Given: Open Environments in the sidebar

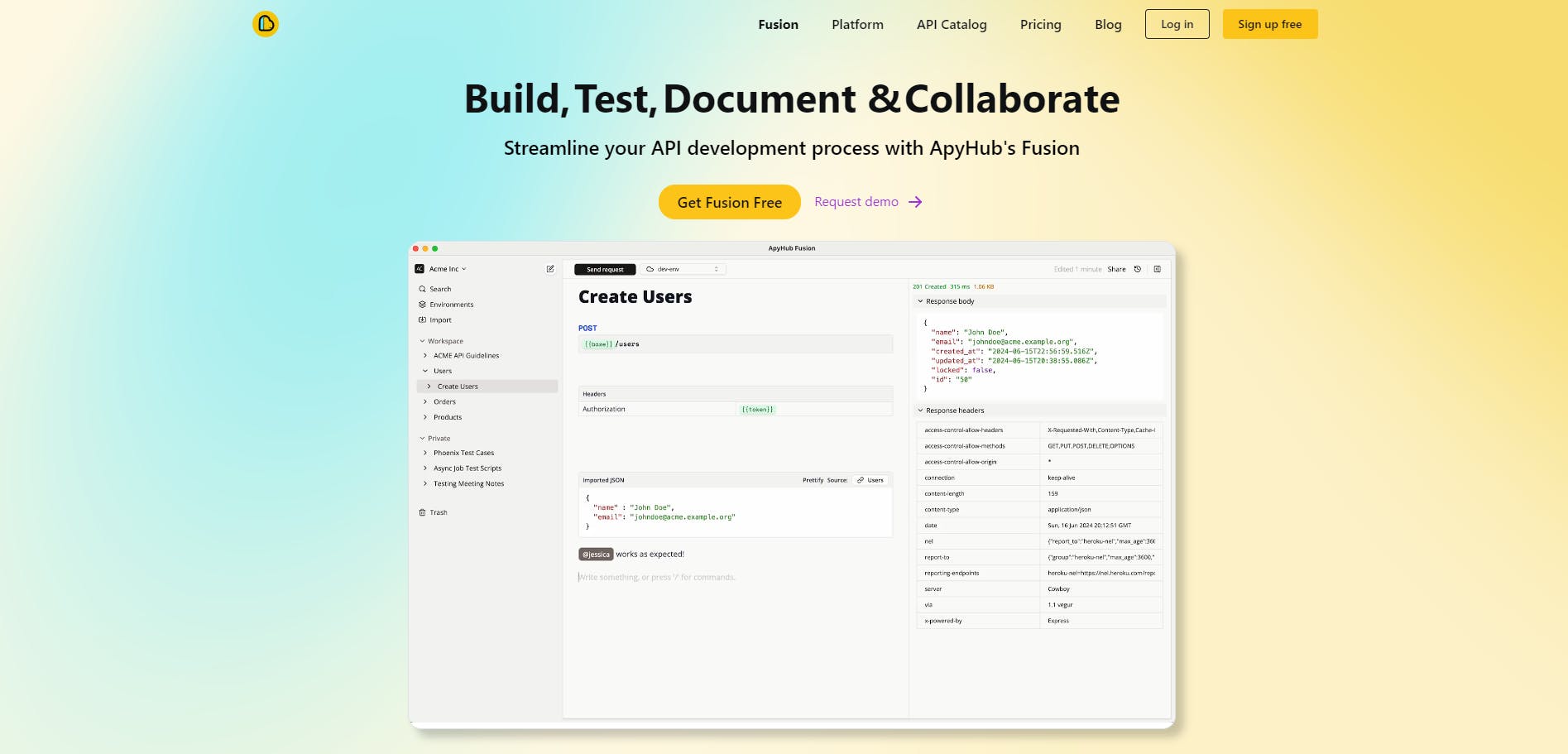Looking at the screenshot, I should point(452,305).
